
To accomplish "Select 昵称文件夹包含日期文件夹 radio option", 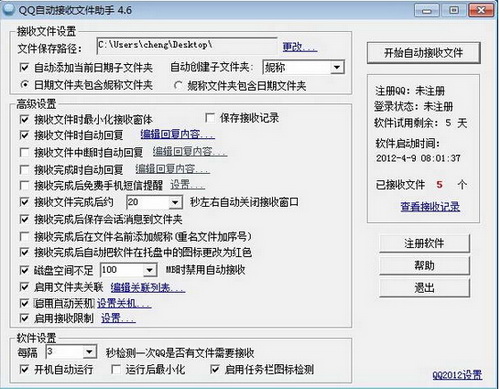I will point(178,86).
